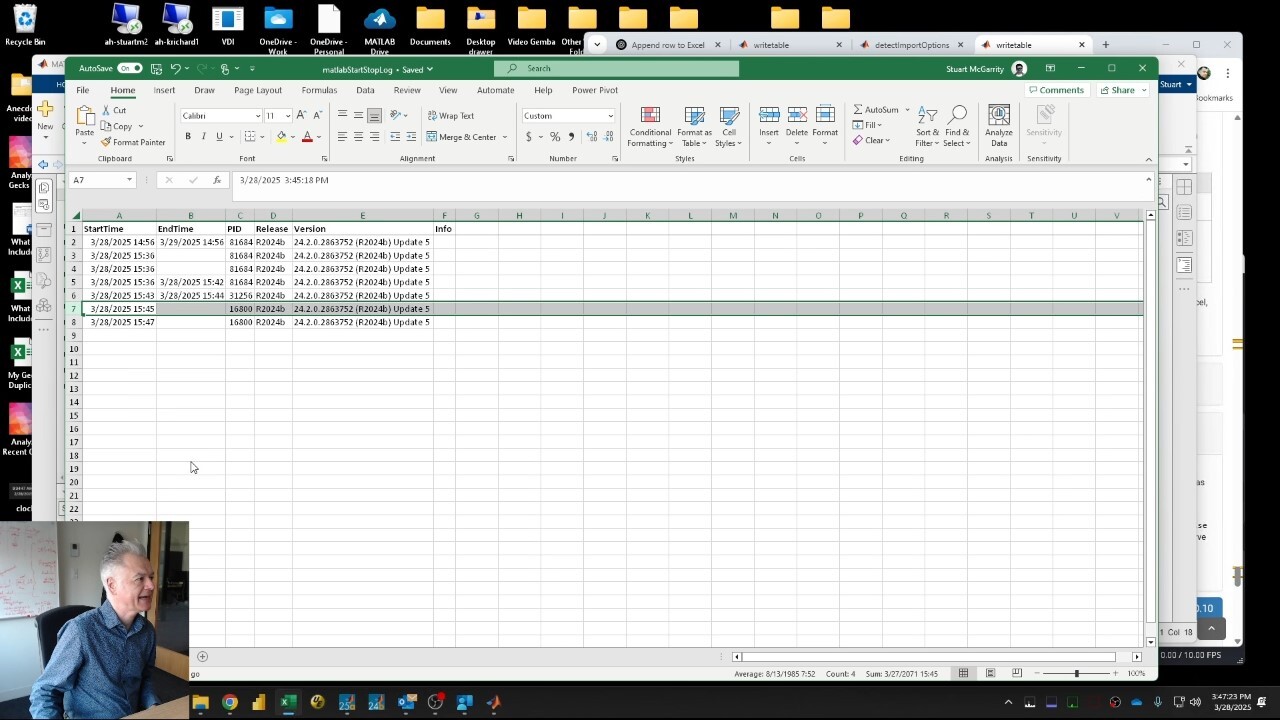Switch to the Formulas ribbon tab
The width and height of the screenshot is (1280, 720).
click(319, 90)
